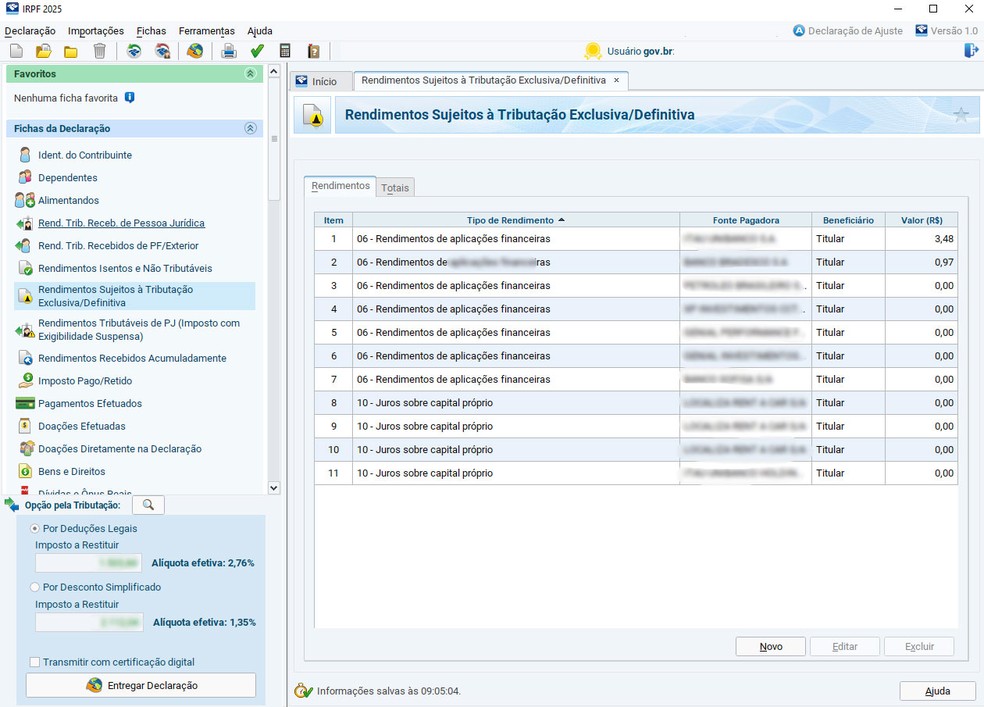The image size is (984, 707).
Task: Click the Dependentes people icon
Action: tap(24, 178)
